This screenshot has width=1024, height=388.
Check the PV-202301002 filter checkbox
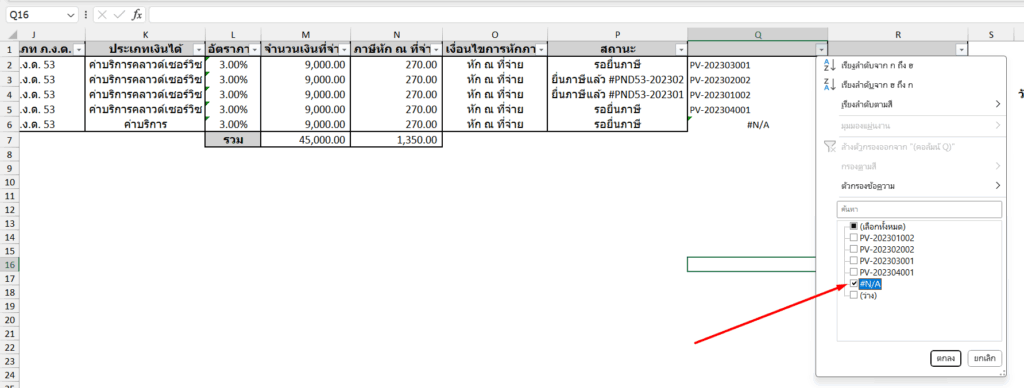[854, 238]
